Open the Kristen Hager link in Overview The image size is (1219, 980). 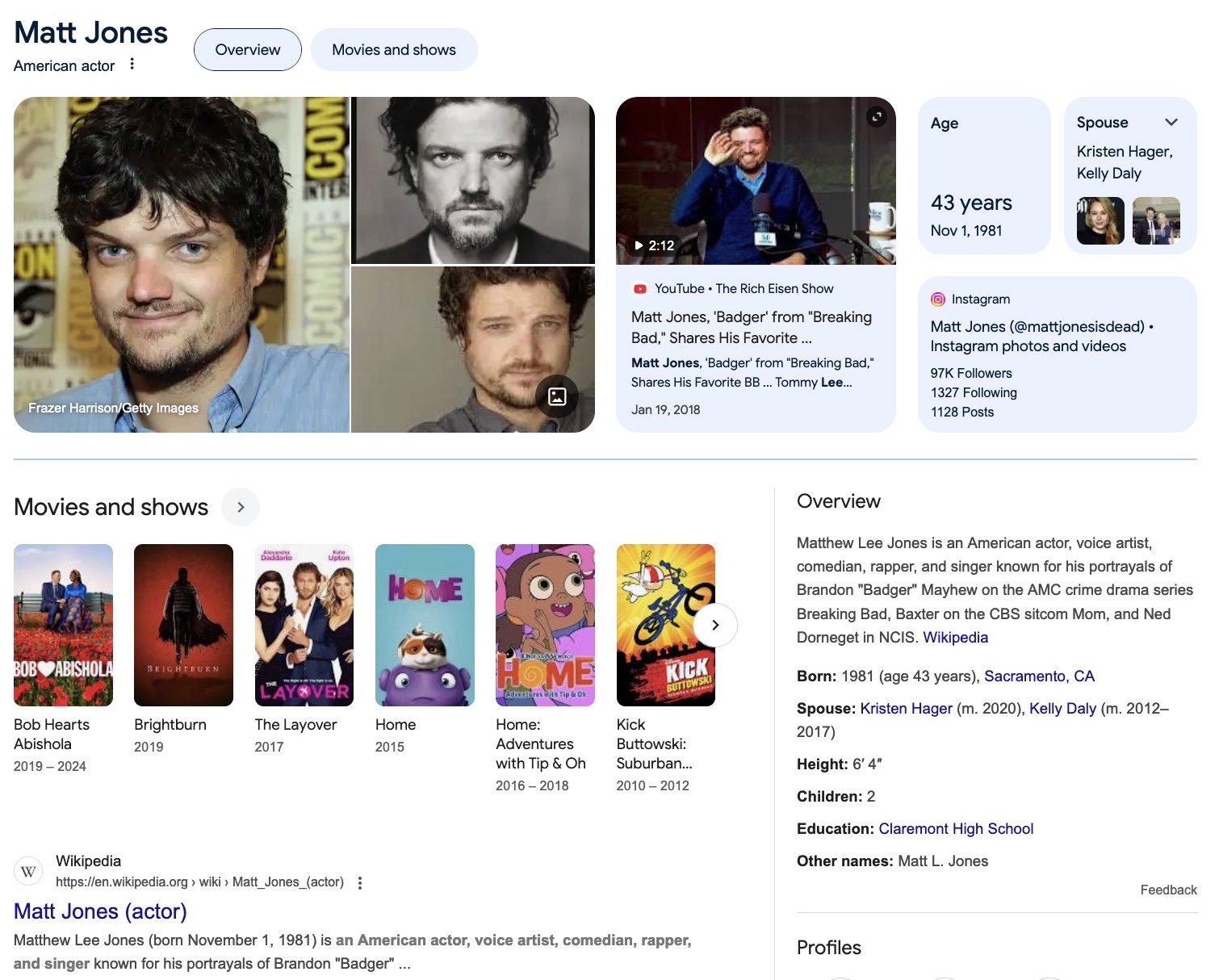tap(906, 709)
